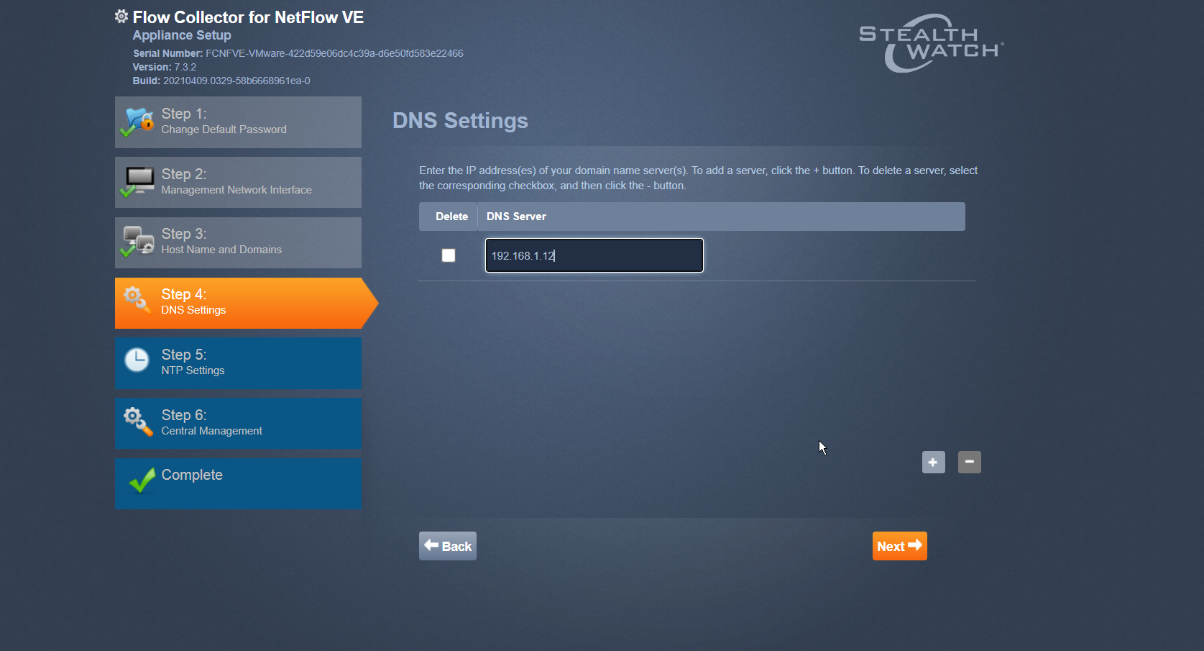
Task: Click the Delete column header
Action: (451, 216)
